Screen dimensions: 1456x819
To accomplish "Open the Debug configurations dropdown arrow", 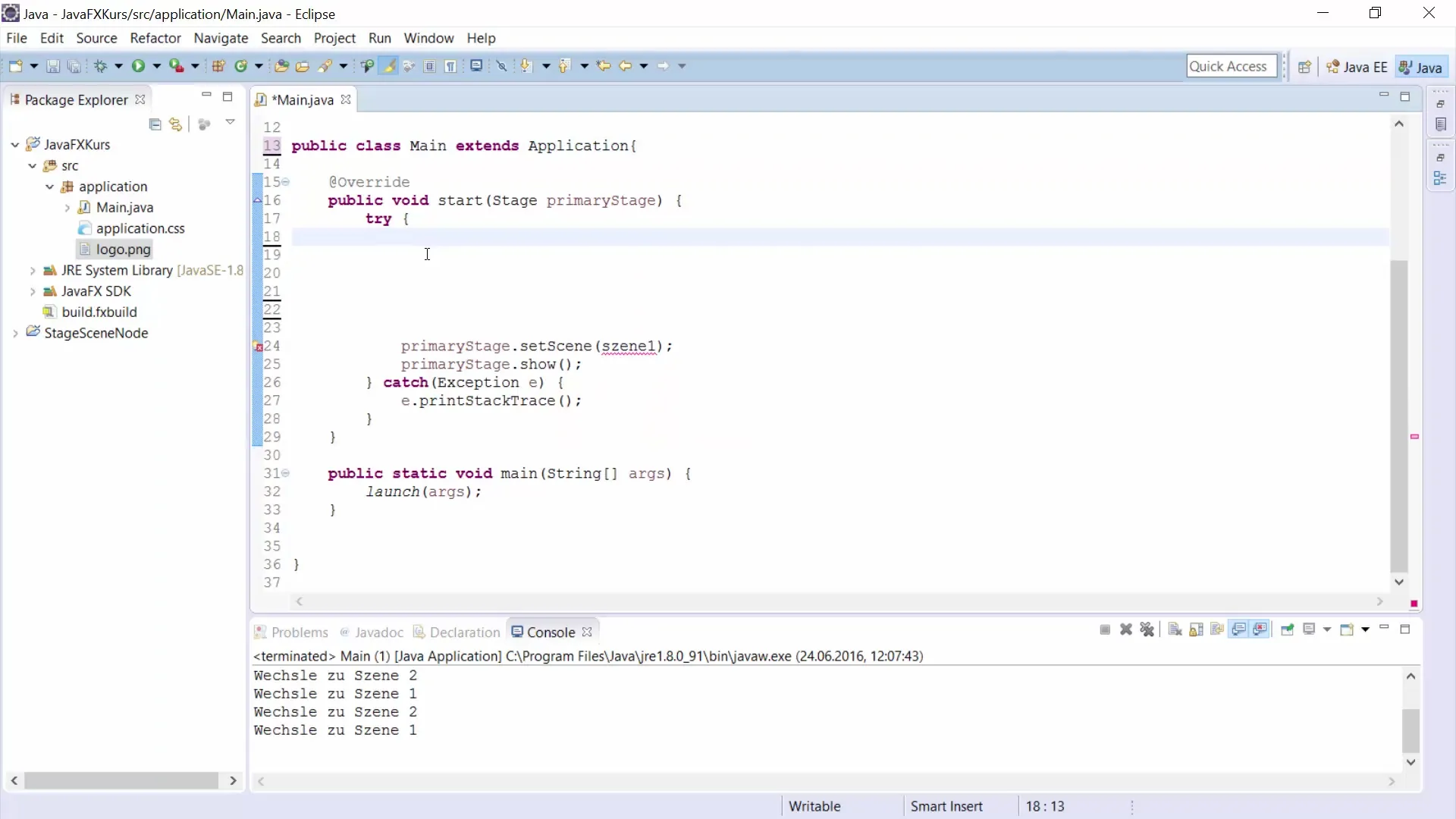I will [119, 66].
